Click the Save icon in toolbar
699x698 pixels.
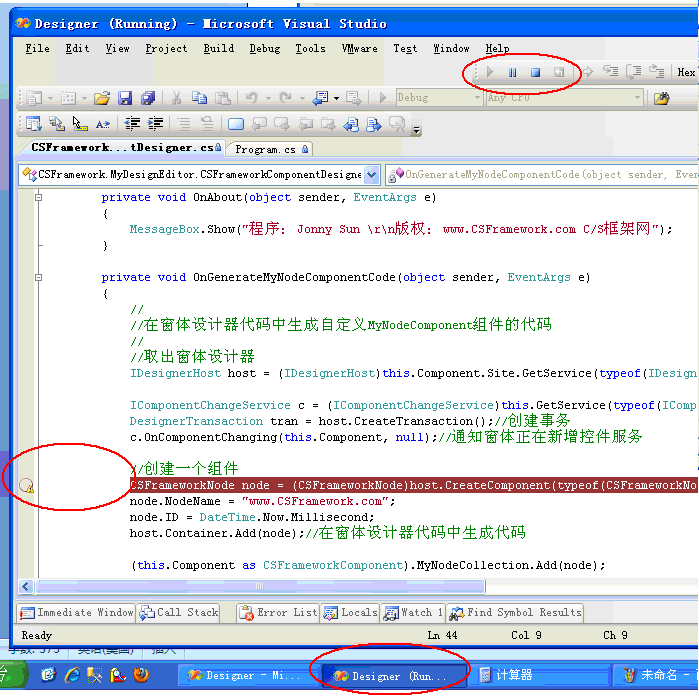(x=125, y=98)
